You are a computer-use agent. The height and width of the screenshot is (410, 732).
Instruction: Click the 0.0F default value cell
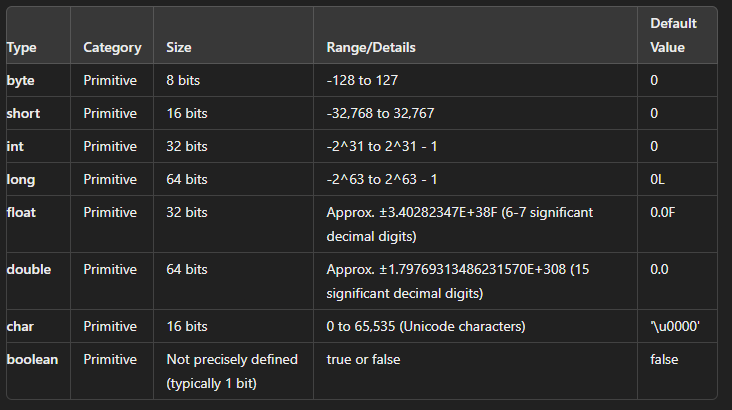pos(664,212)
